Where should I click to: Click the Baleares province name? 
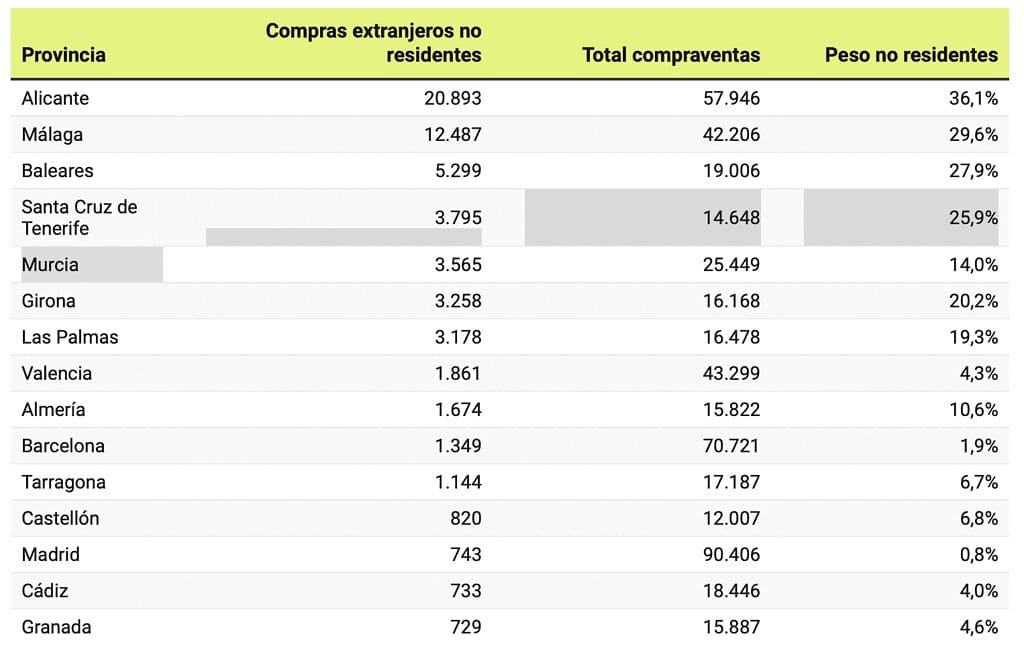[x=57, y=170]
